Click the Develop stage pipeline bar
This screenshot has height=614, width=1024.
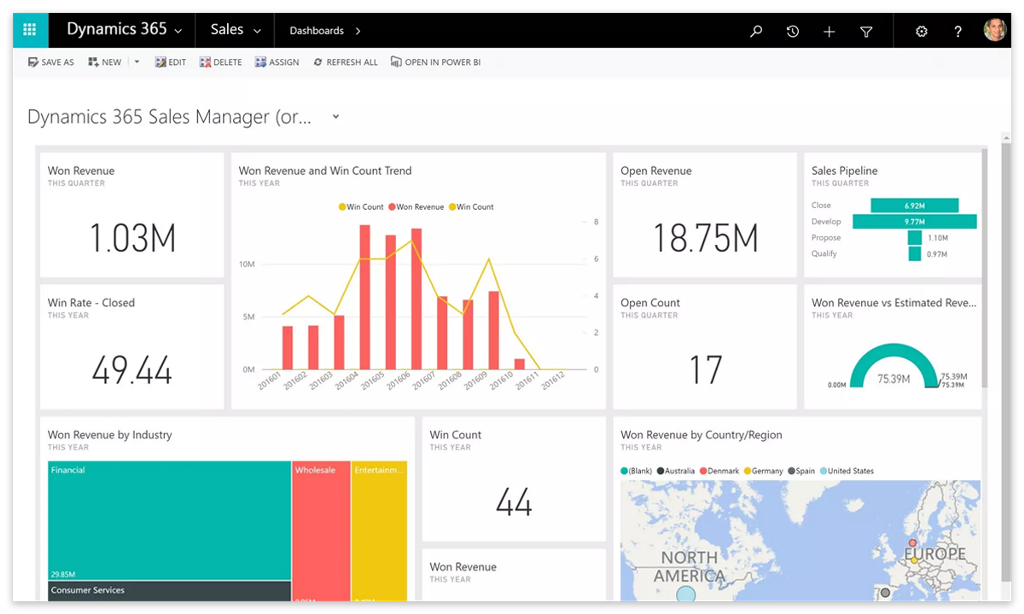pyautogui.click(x=914, y=222)
